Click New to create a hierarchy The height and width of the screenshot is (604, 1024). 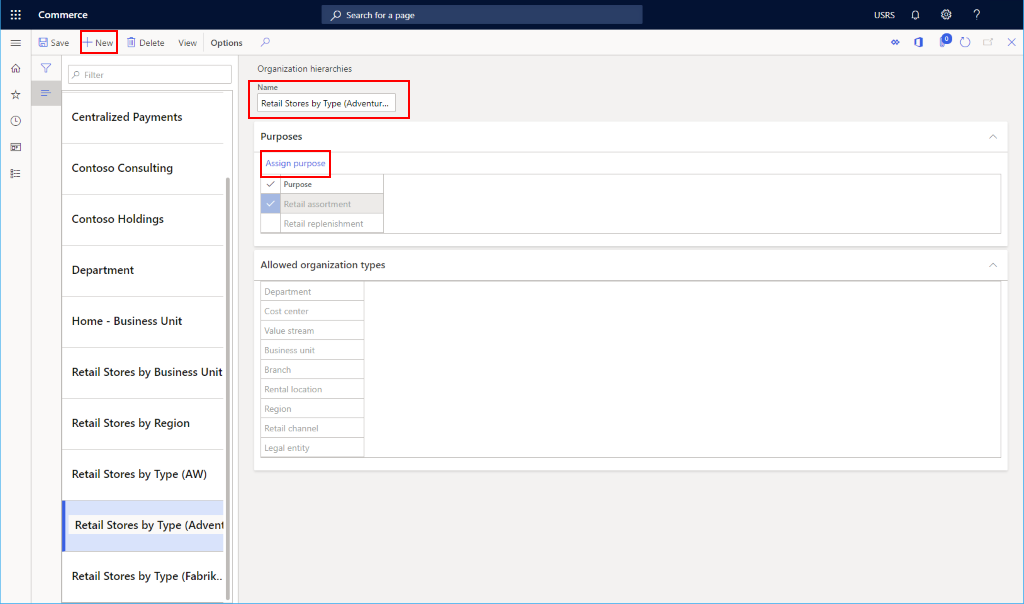pyautogui.click(x=99, y=42)
